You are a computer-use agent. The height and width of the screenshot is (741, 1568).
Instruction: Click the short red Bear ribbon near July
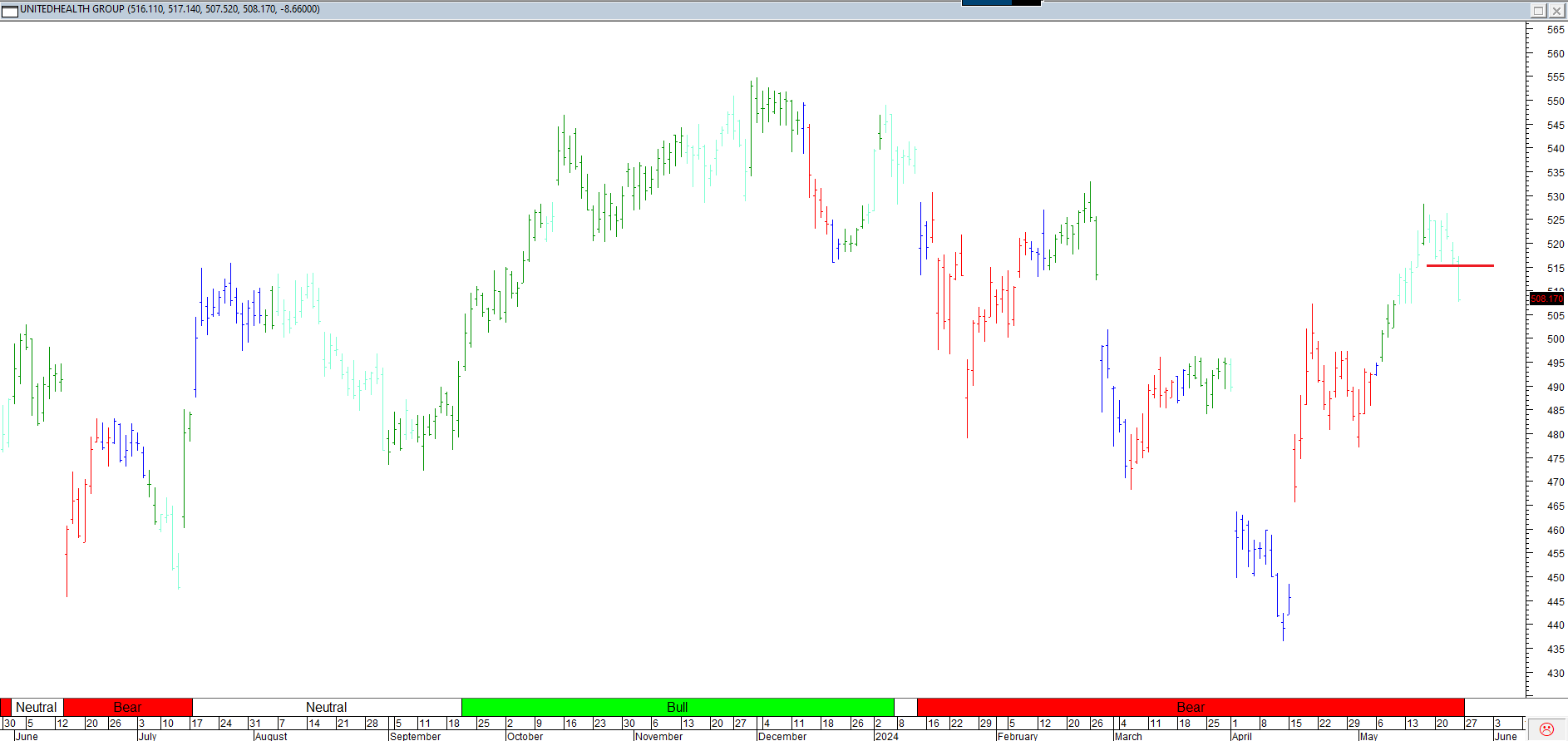point(127,707)
